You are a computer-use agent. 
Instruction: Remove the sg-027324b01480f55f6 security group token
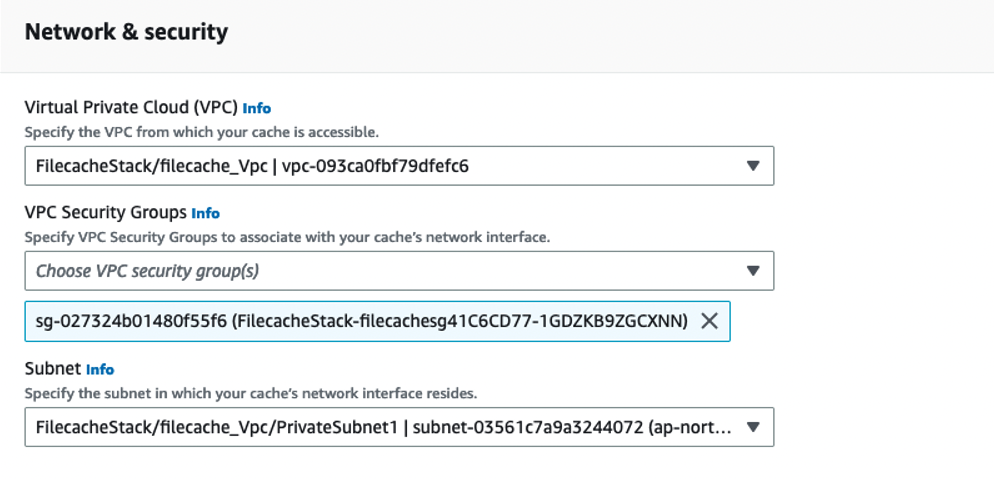(709, 321)
